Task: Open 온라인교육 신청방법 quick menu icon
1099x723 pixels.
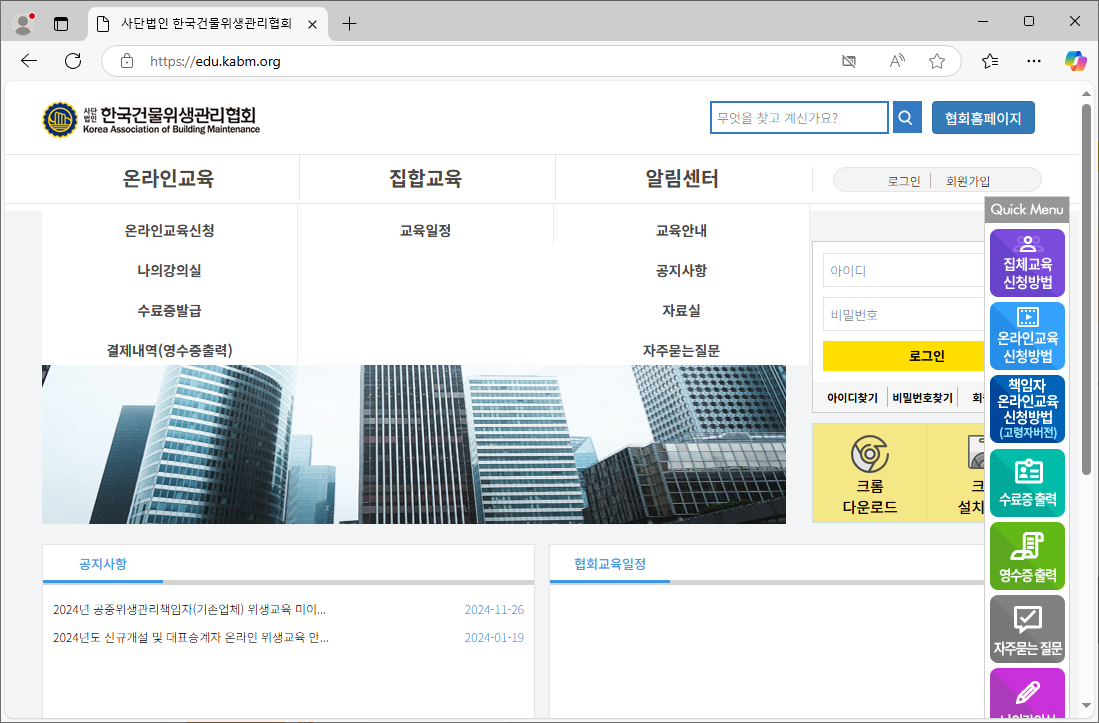Action: (x=1028, y=336)
